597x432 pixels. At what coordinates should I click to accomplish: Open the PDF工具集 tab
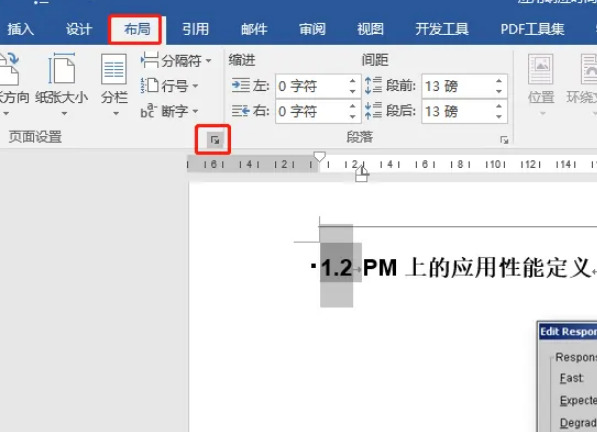click(532, 29)
